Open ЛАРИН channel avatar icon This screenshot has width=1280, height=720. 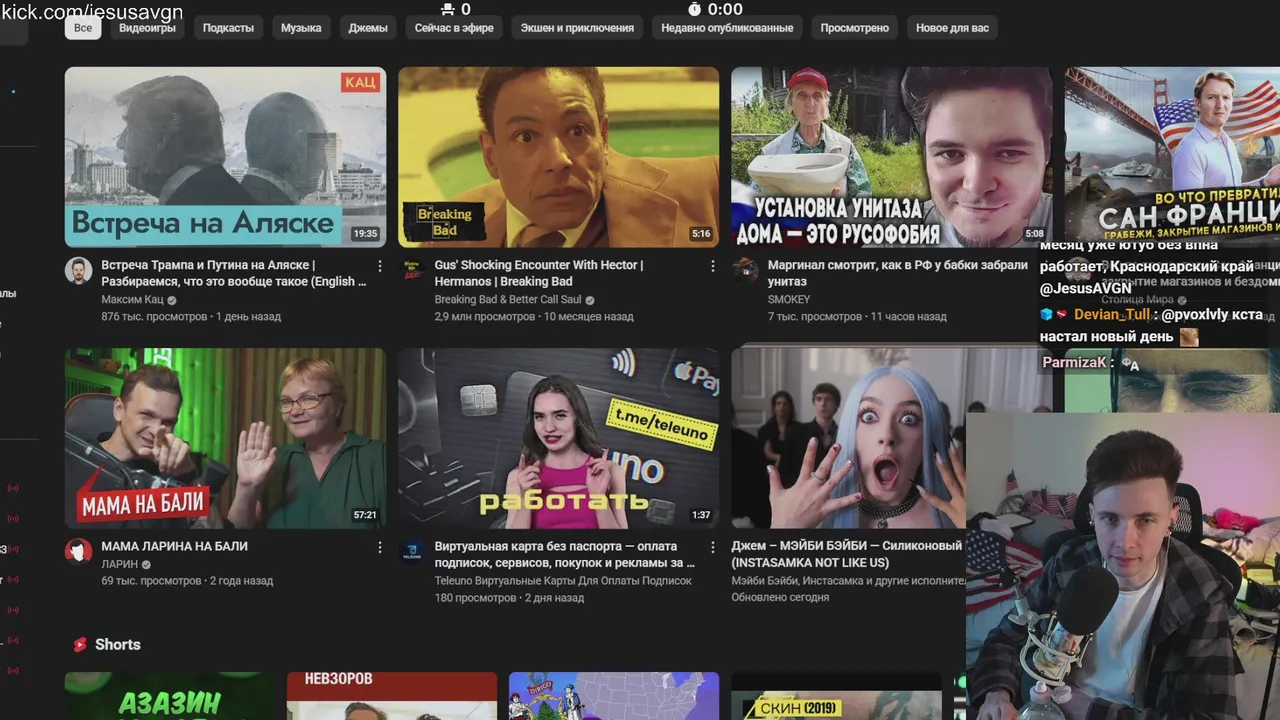pyautogui.click(x=79, y=551)
